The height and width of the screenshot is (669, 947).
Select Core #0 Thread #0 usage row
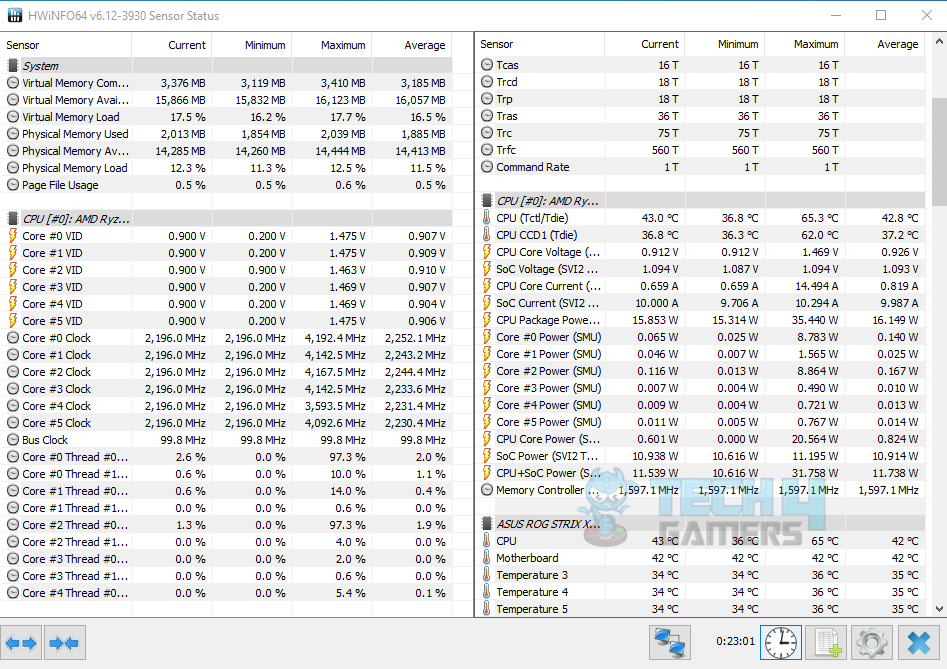[226, 457]
